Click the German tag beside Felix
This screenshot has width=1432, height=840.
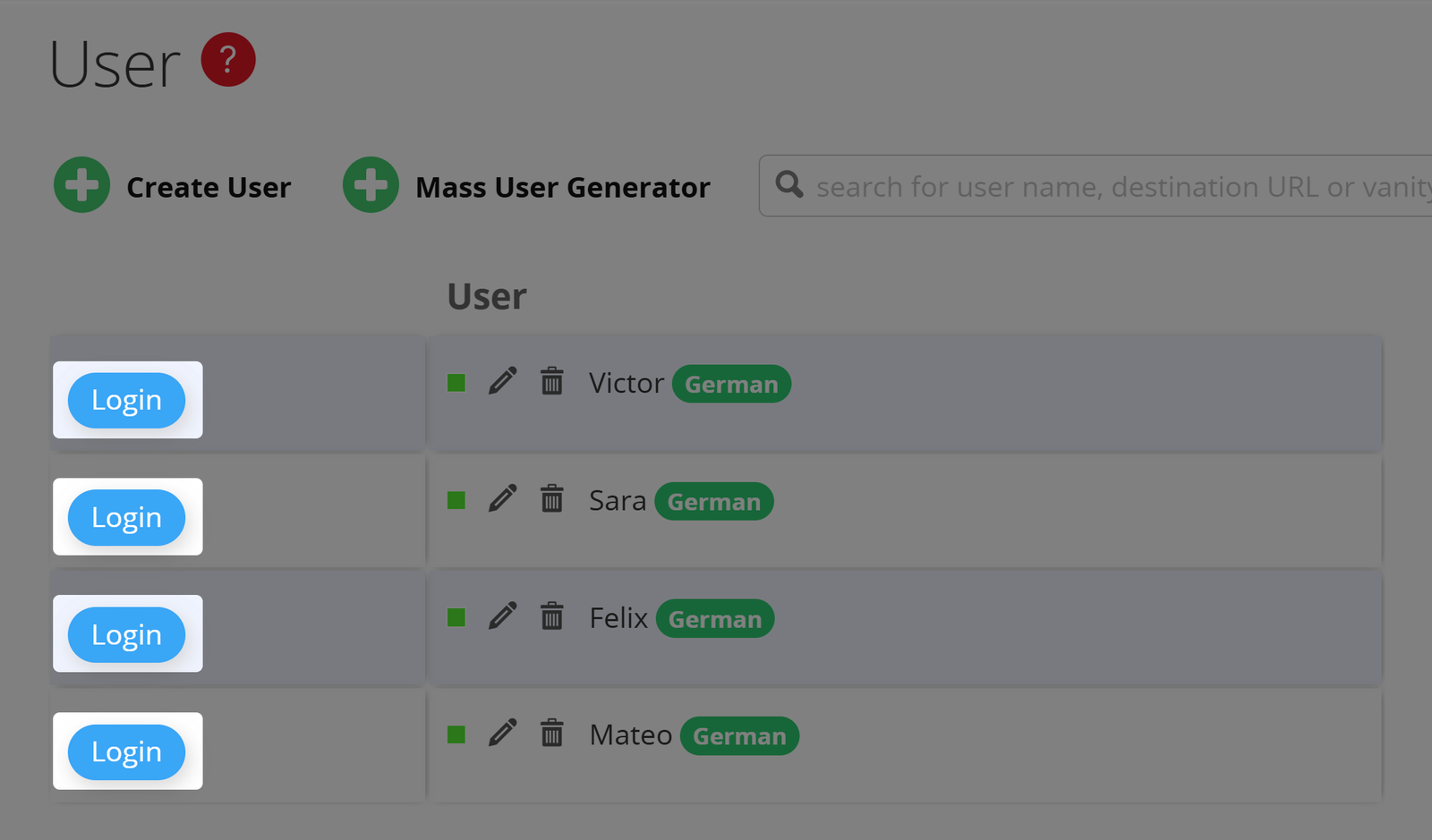click(x=715, y=619)
